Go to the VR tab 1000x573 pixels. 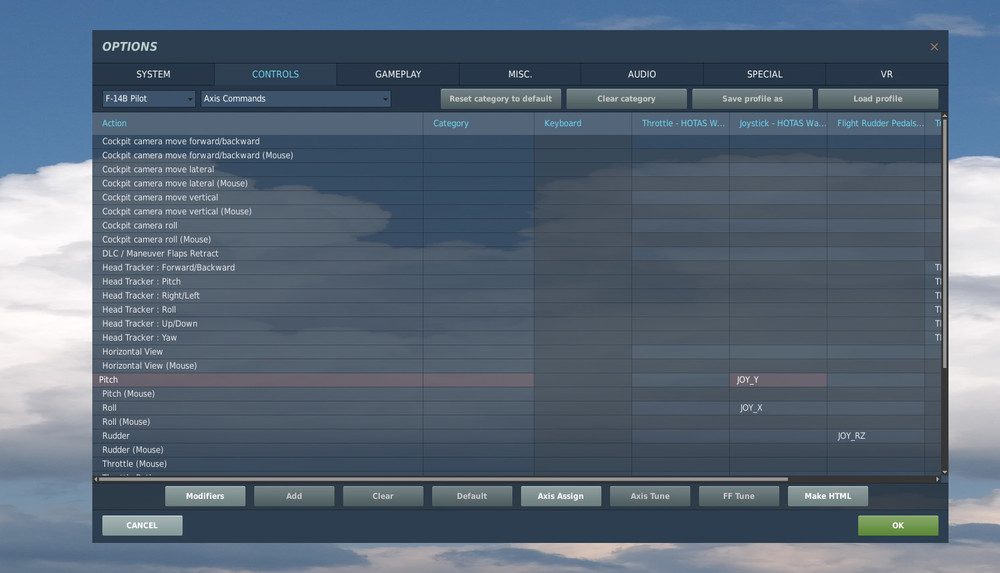(886, 74)
